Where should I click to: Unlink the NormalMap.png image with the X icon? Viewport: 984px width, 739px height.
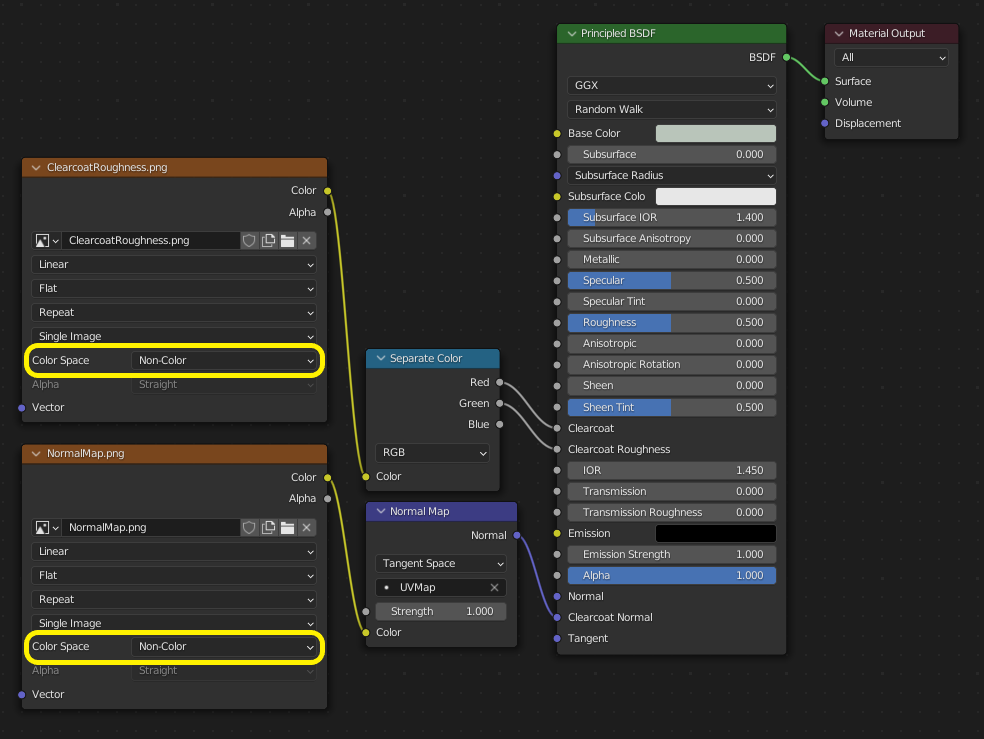306,527
